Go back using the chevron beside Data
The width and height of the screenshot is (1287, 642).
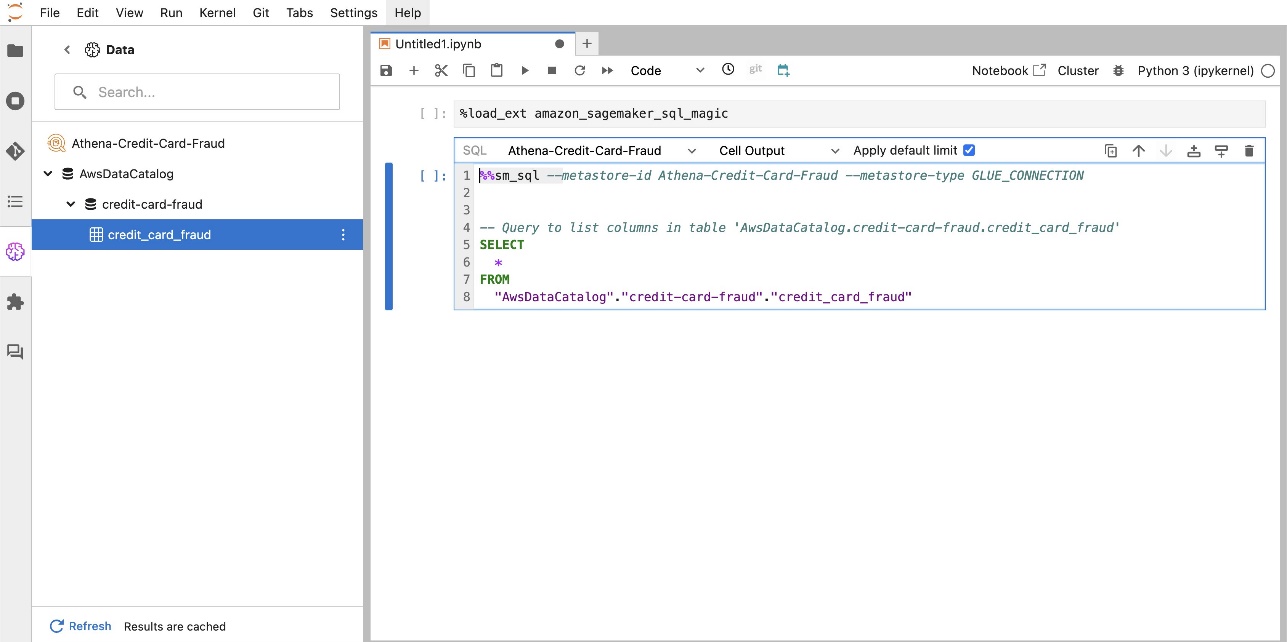[x=67, y=50]
